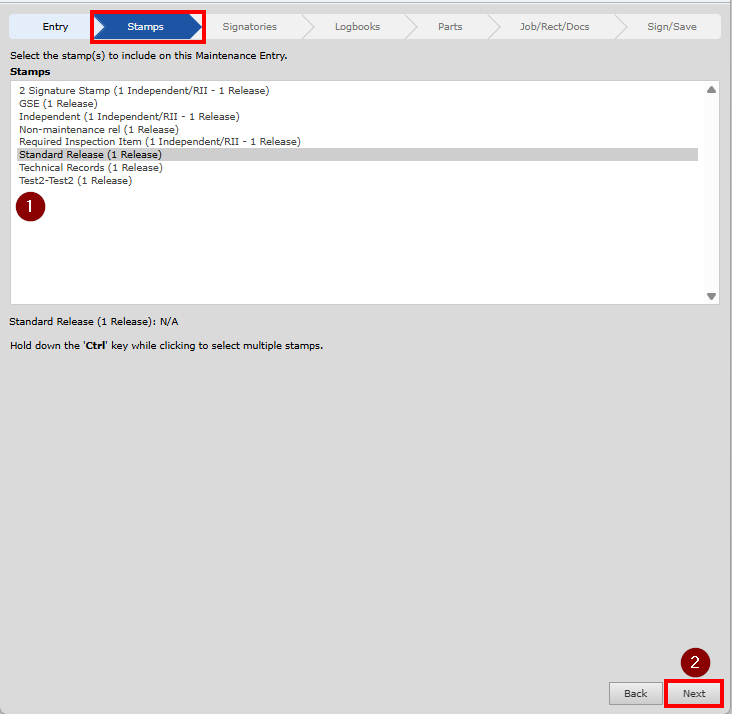Choose the Technical Records stamp
Viewport: 732px width, 714px height.
[90, 168]
